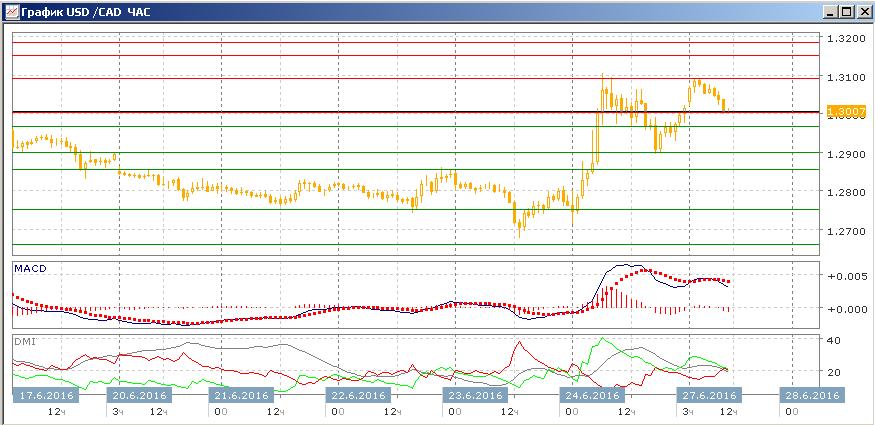875x425 pixels.
Task: Maximize the USD/CAD chart window
Action: click(847, 11)
